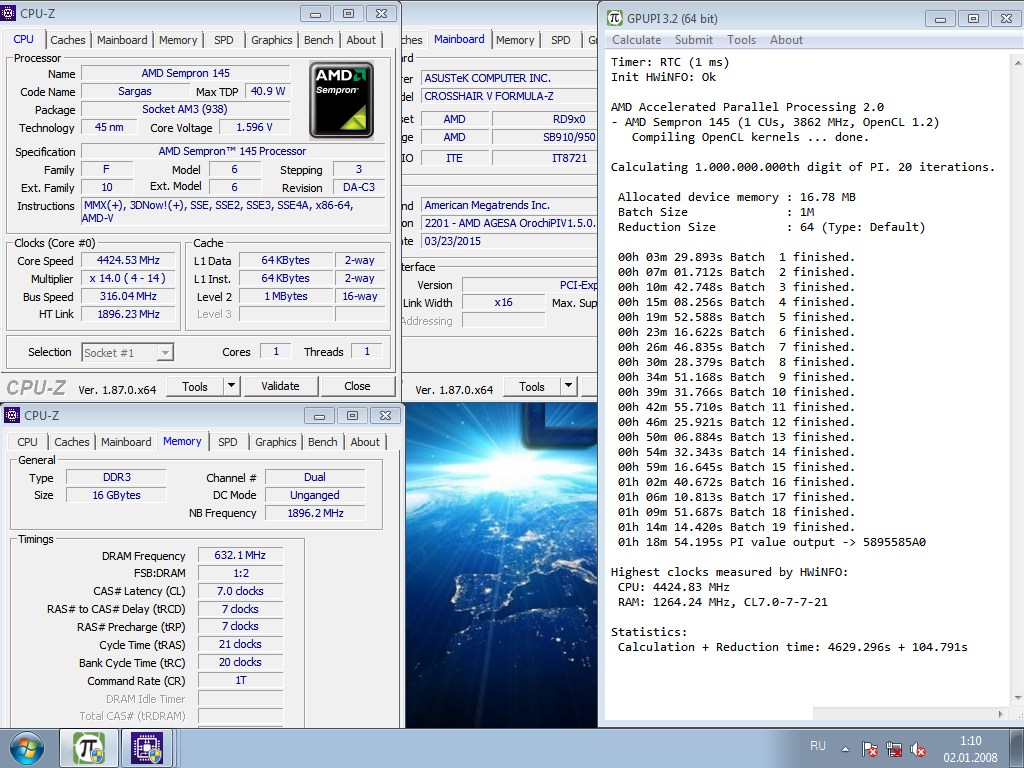Click PI value output line in GPUPI
Screen dimensions: 1024x768
point(771,542)
